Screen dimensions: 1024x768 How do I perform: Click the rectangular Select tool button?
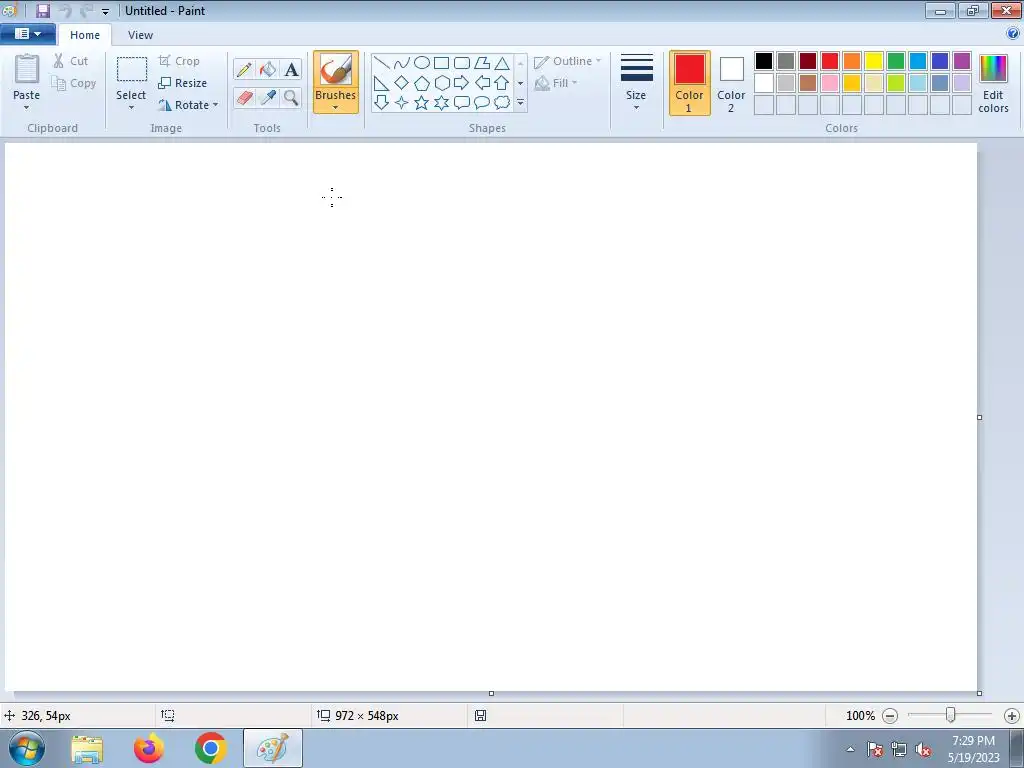tap(131, 77)
